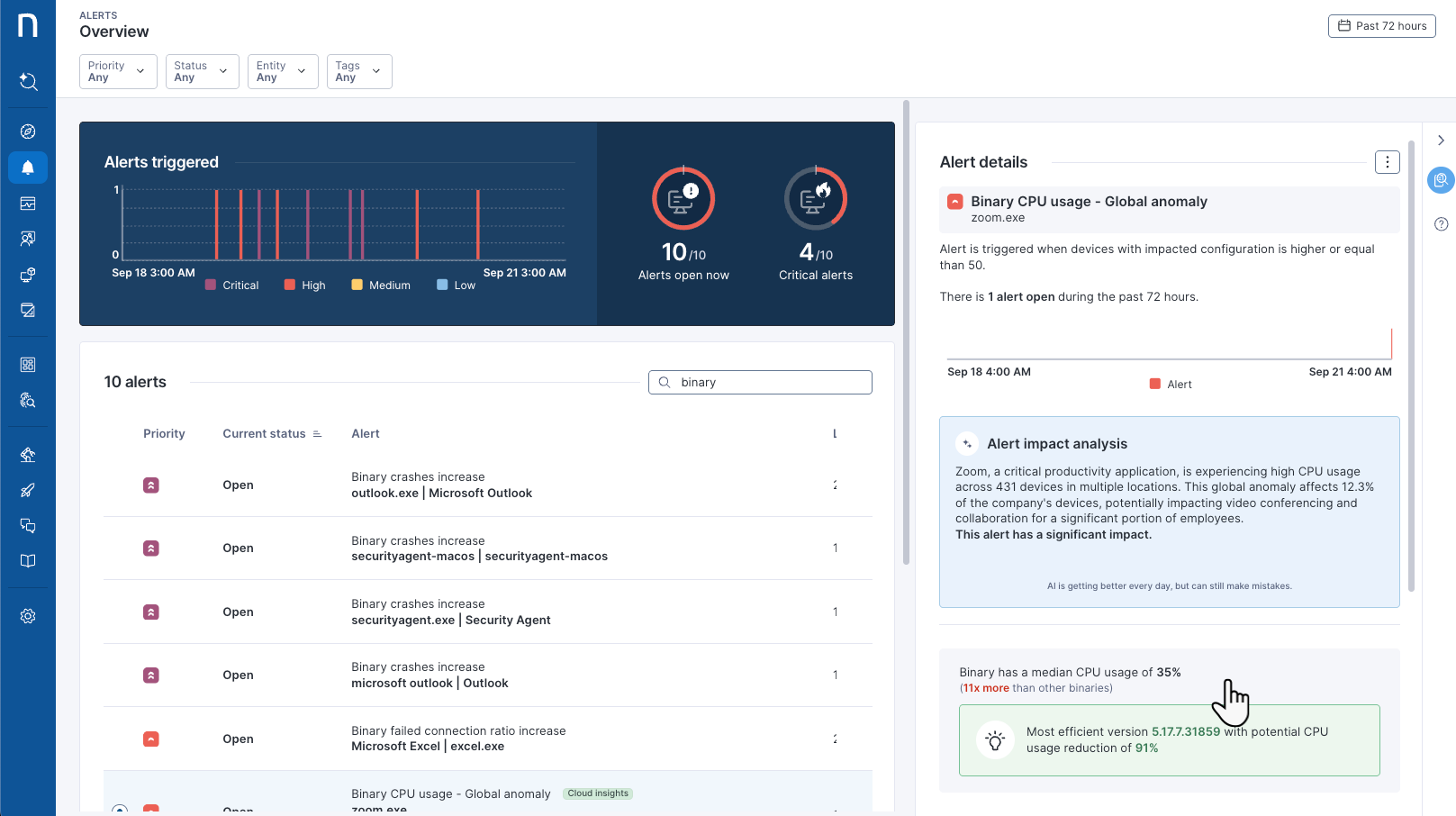Open the Alerts bell icon in sidebar
1456x816 pixels.
[x=28, y=168]
